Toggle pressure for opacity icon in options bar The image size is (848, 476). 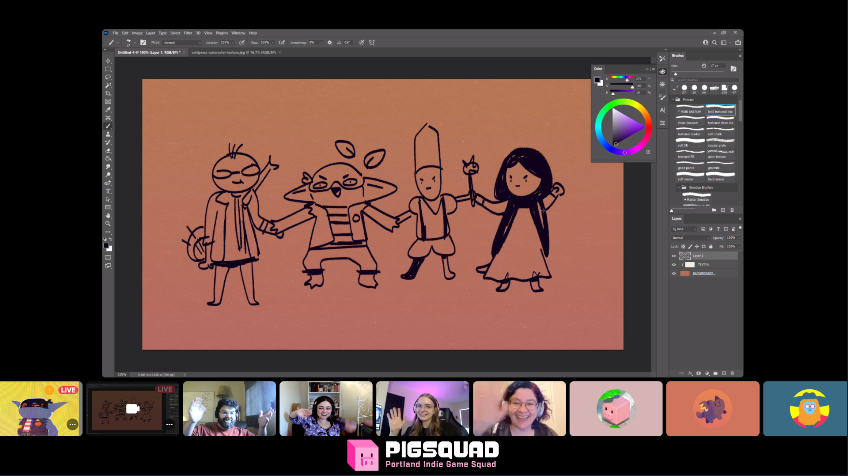[242, 43]
